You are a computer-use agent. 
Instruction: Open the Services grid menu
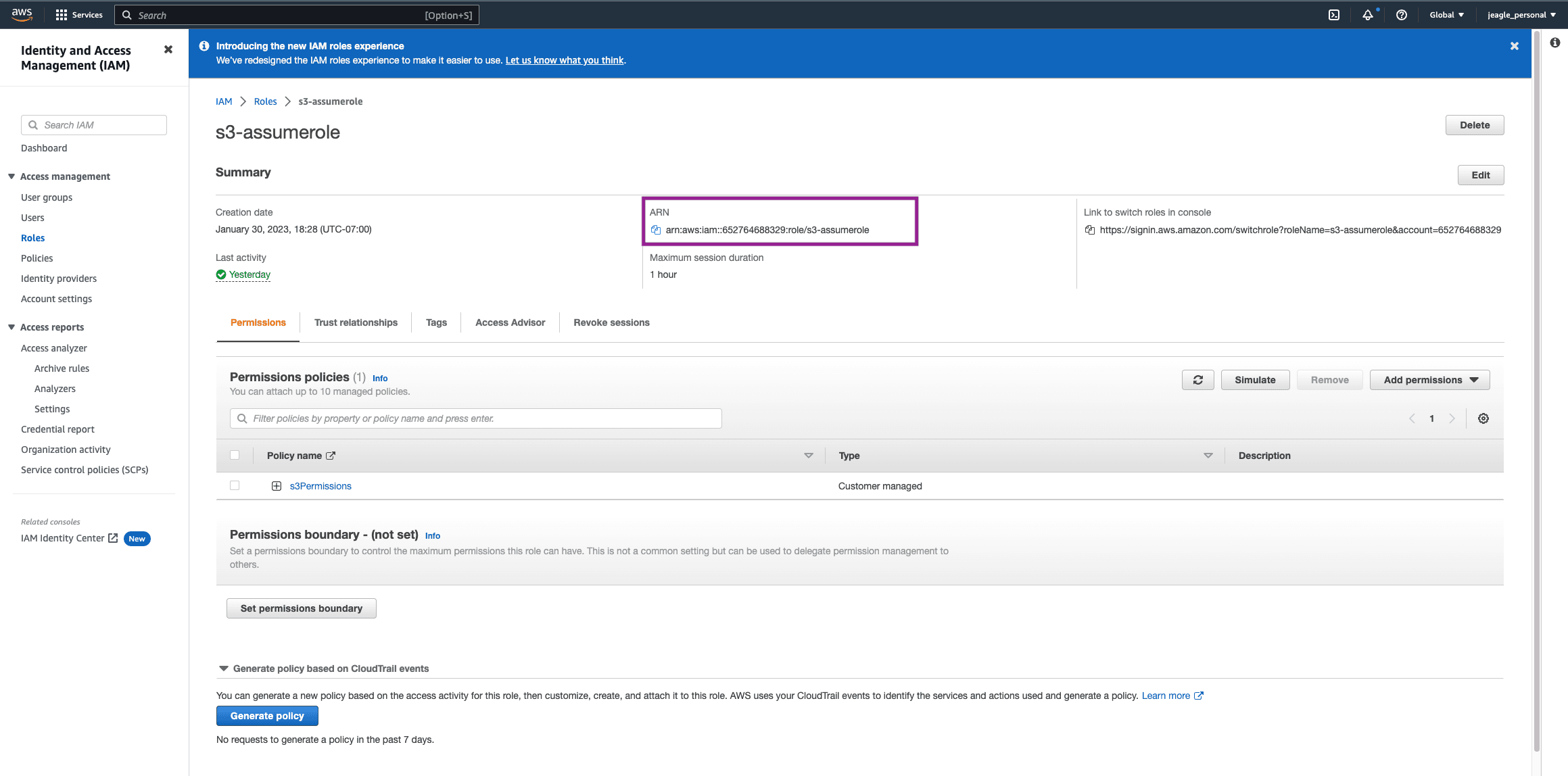pos(61,15)
